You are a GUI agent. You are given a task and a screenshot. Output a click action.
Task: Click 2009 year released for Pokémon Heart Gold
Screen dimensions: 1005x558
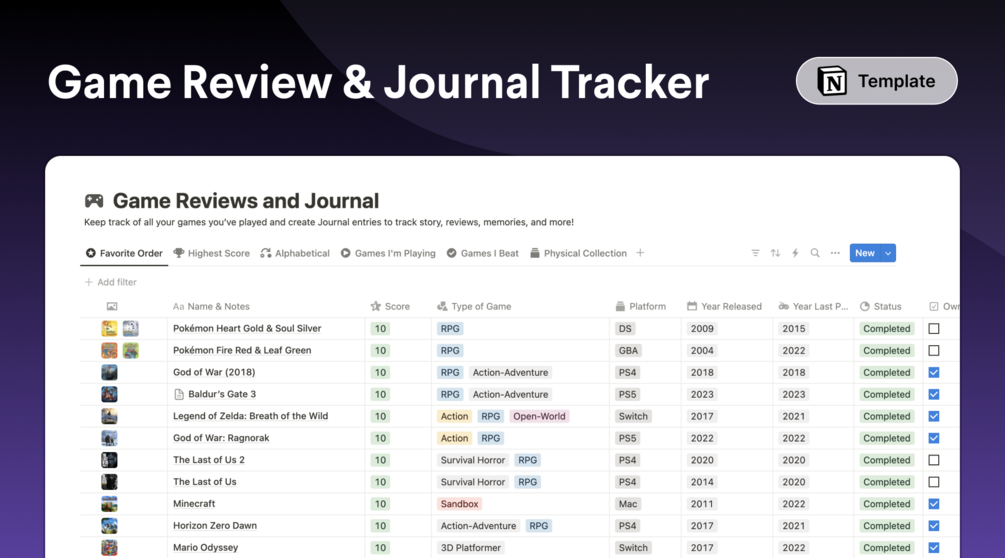(702, 329)
